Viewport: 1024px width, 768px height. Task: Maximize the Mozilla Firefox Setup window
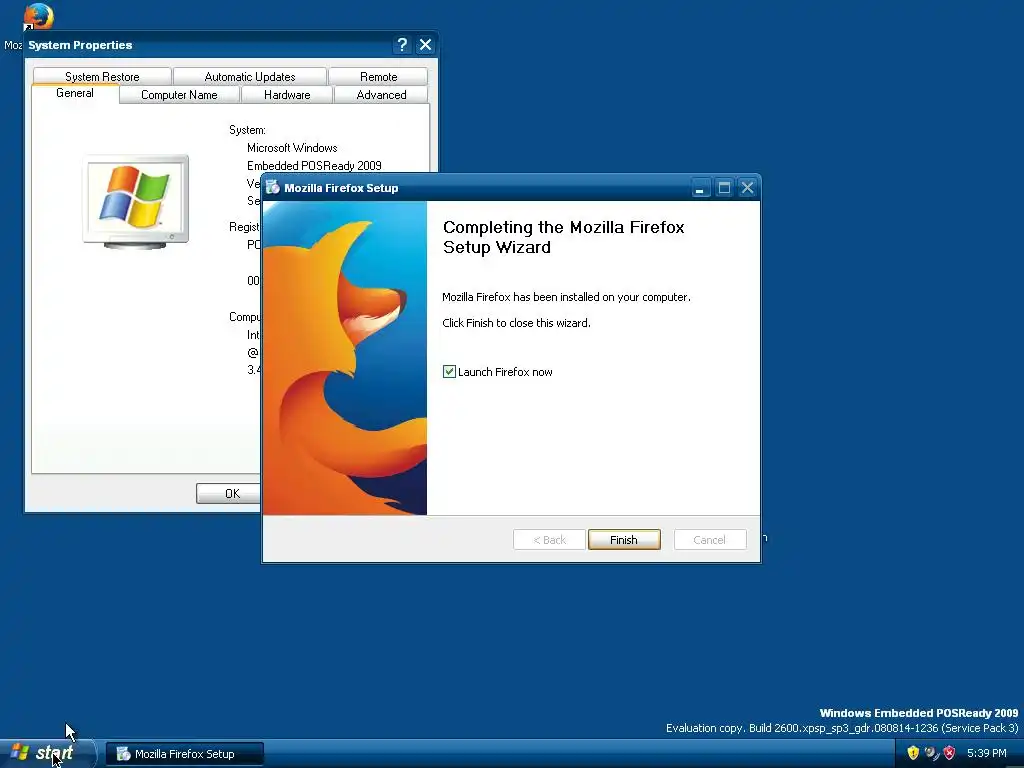click(x=724, y=188)
